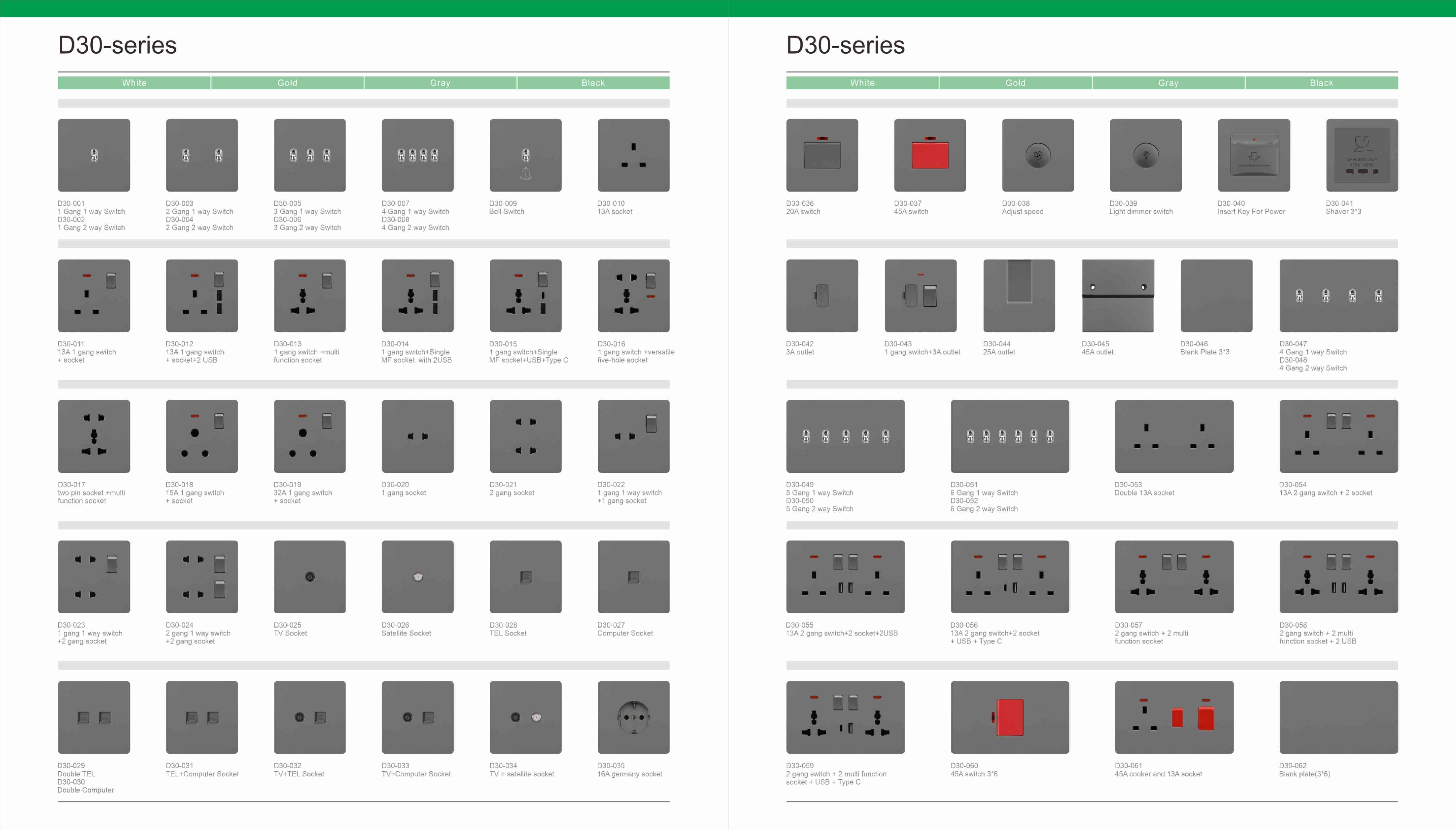Click the TV + satellite socket image
Image resolution: width=1456 pixels, height=830 pixels.
coord(526,717)
